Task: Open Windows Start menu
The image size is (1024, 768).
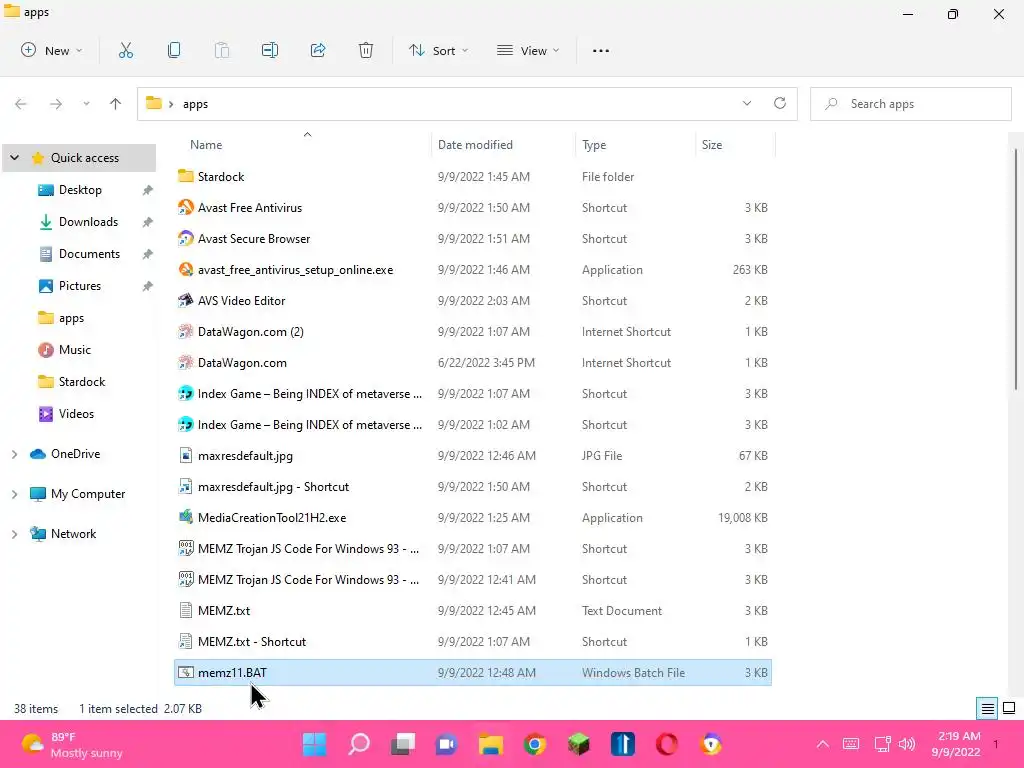Action: [315, 744]
